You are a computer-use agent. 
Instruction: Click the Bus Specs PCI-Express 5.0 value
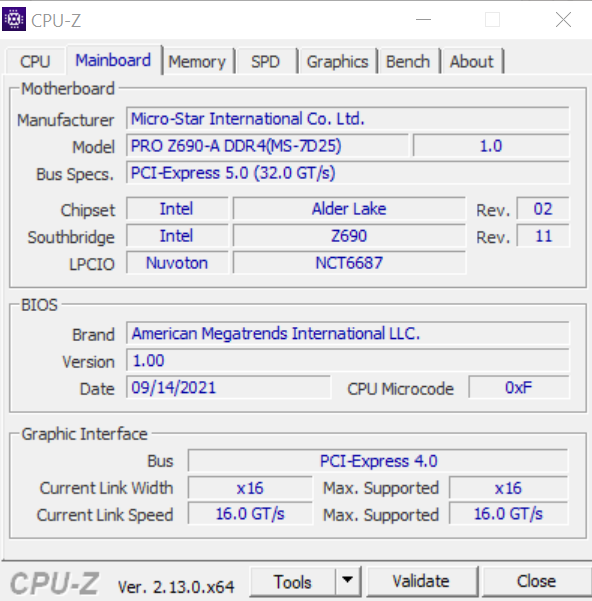click(348, 173)
